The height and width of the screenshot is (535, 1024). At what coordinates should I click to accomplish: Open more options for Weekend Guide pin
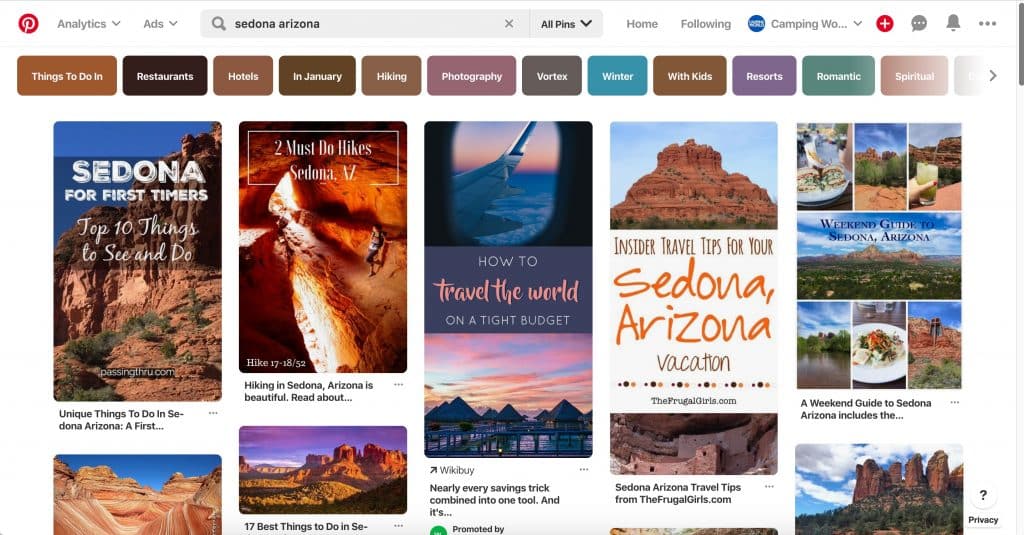955,402
